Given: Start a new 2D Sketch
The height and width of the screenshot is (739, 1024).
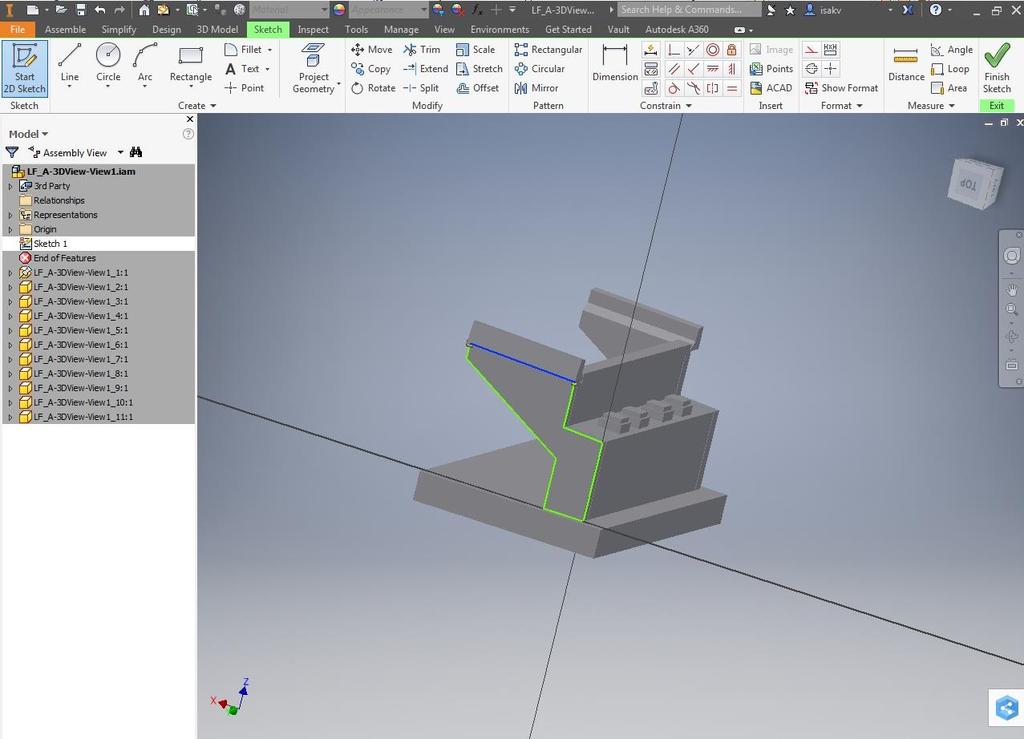Looking at the screenshot, I should [x=24, y=69].
